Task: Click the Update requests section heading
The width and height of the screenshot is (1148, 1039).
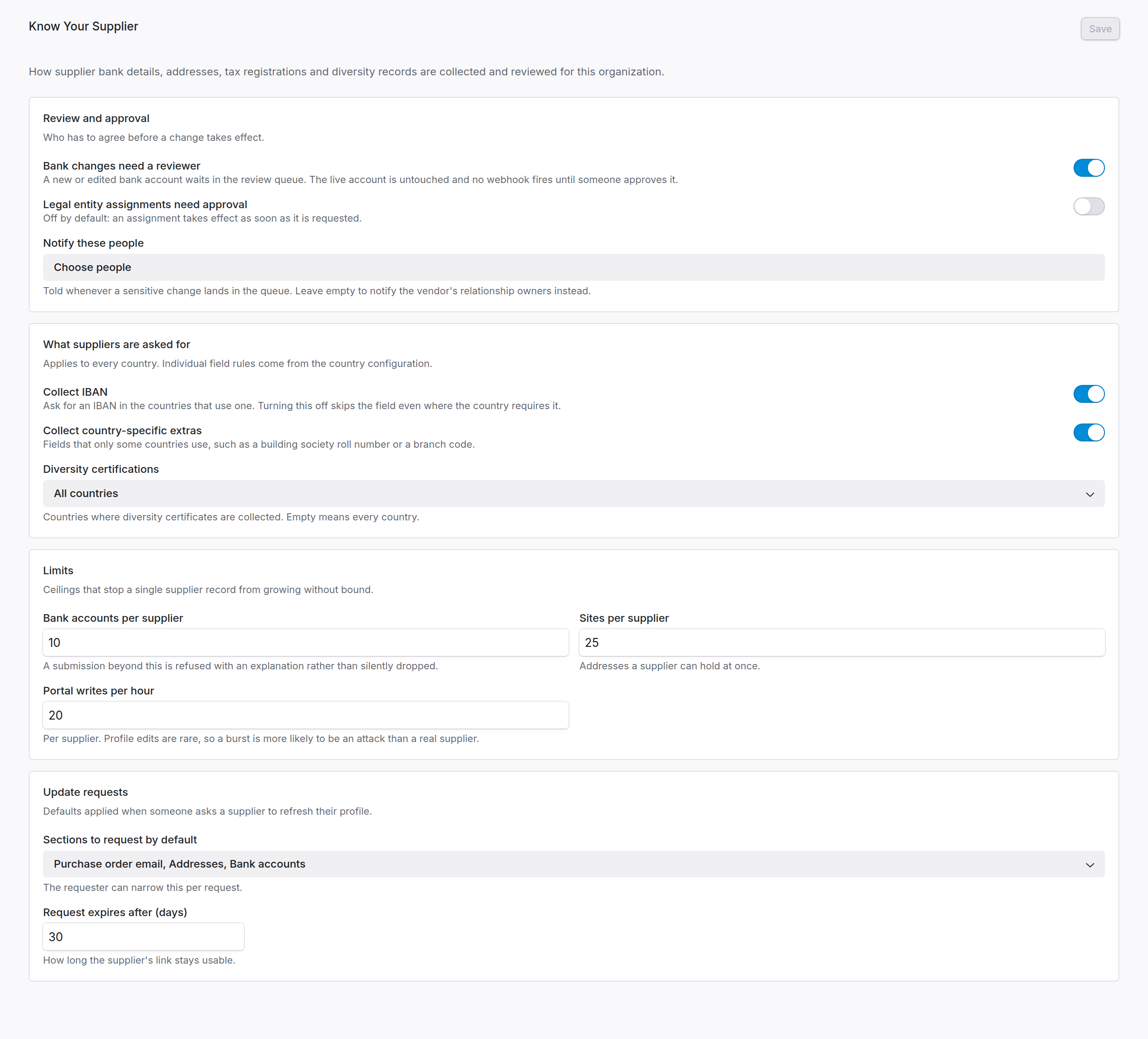Action: [85, 792]
